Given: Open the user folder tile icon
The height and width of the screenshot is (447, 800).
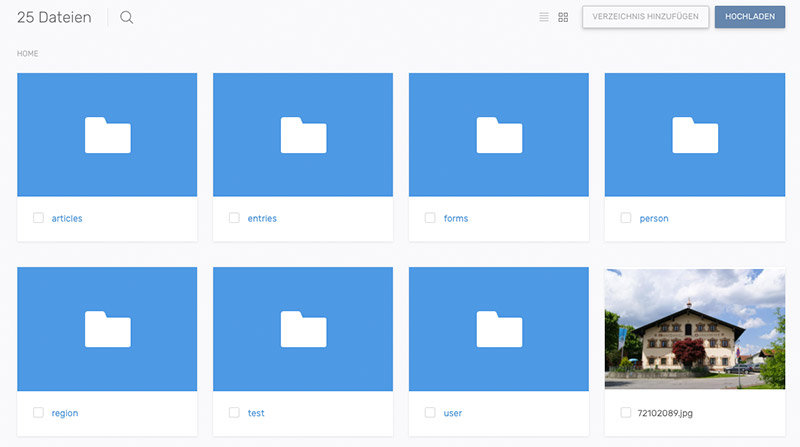Looking at the screenshot, I should pos(499,329).
